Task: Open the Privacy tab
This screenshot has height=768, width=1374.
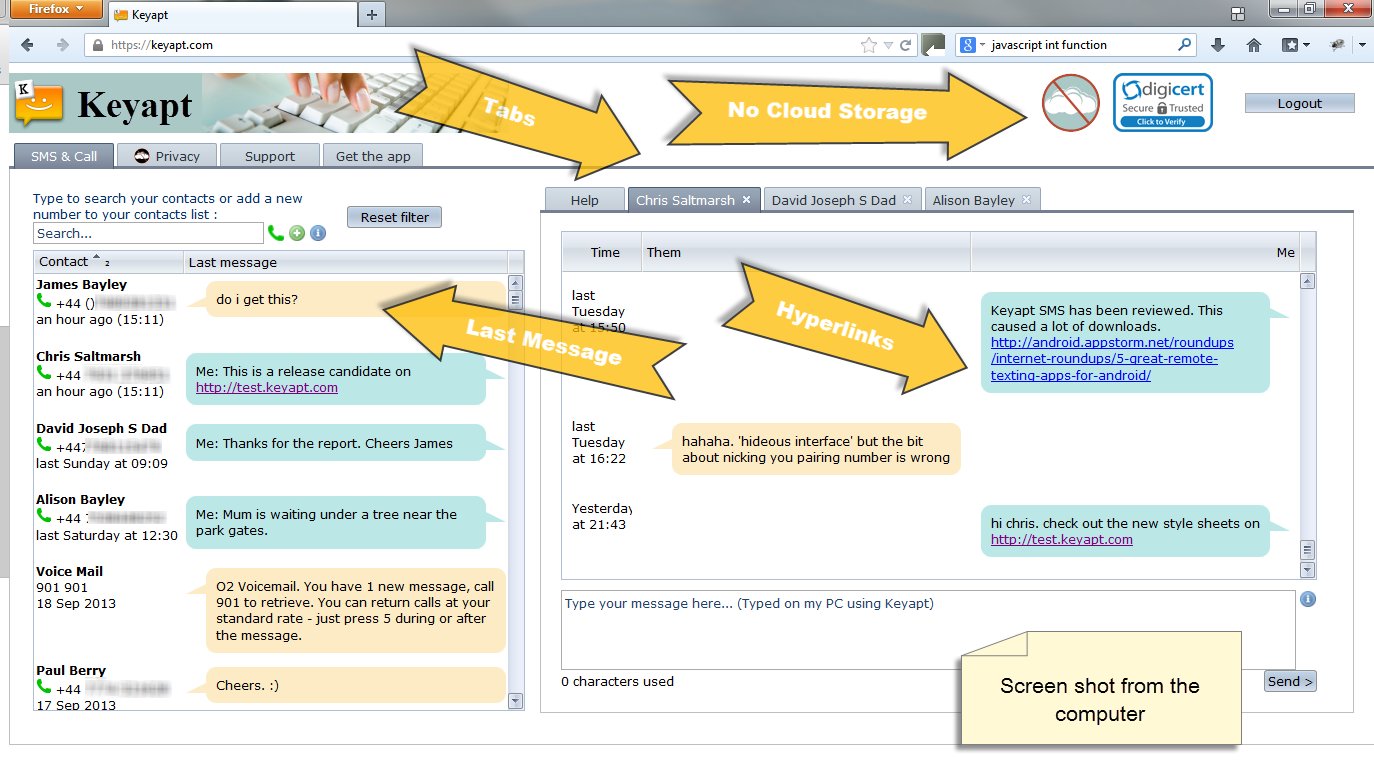Action: click(166, 156)
